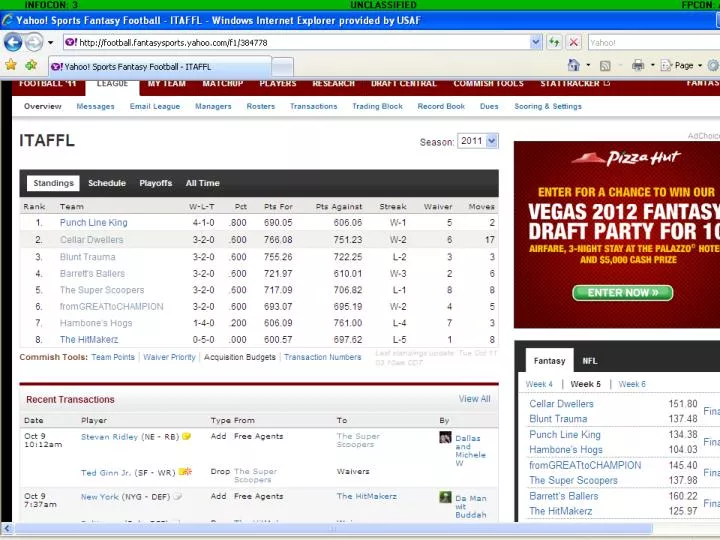The width and height of the screenshot is (720, 540).
Task: Open the Season 2011 dropdown
Action: (478, 141)
